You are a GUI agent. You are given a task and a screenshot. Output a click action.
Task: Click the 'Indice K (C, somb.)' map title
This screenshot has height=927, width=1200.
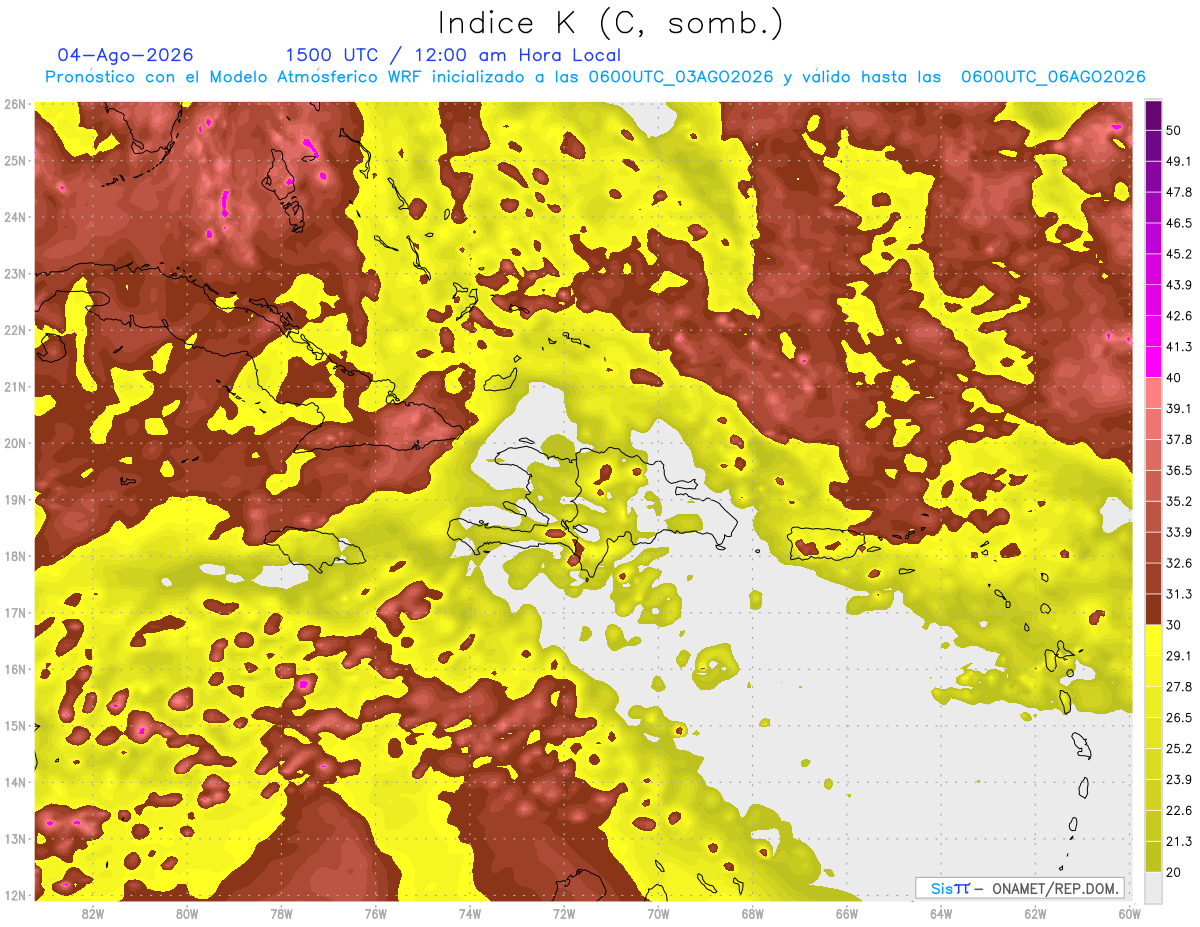[611, 23]
